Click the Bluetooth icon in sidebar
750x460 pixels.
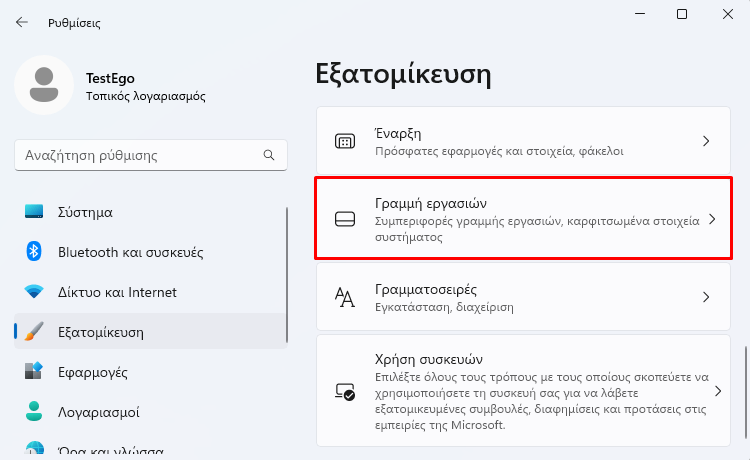(x=35, y=252)
